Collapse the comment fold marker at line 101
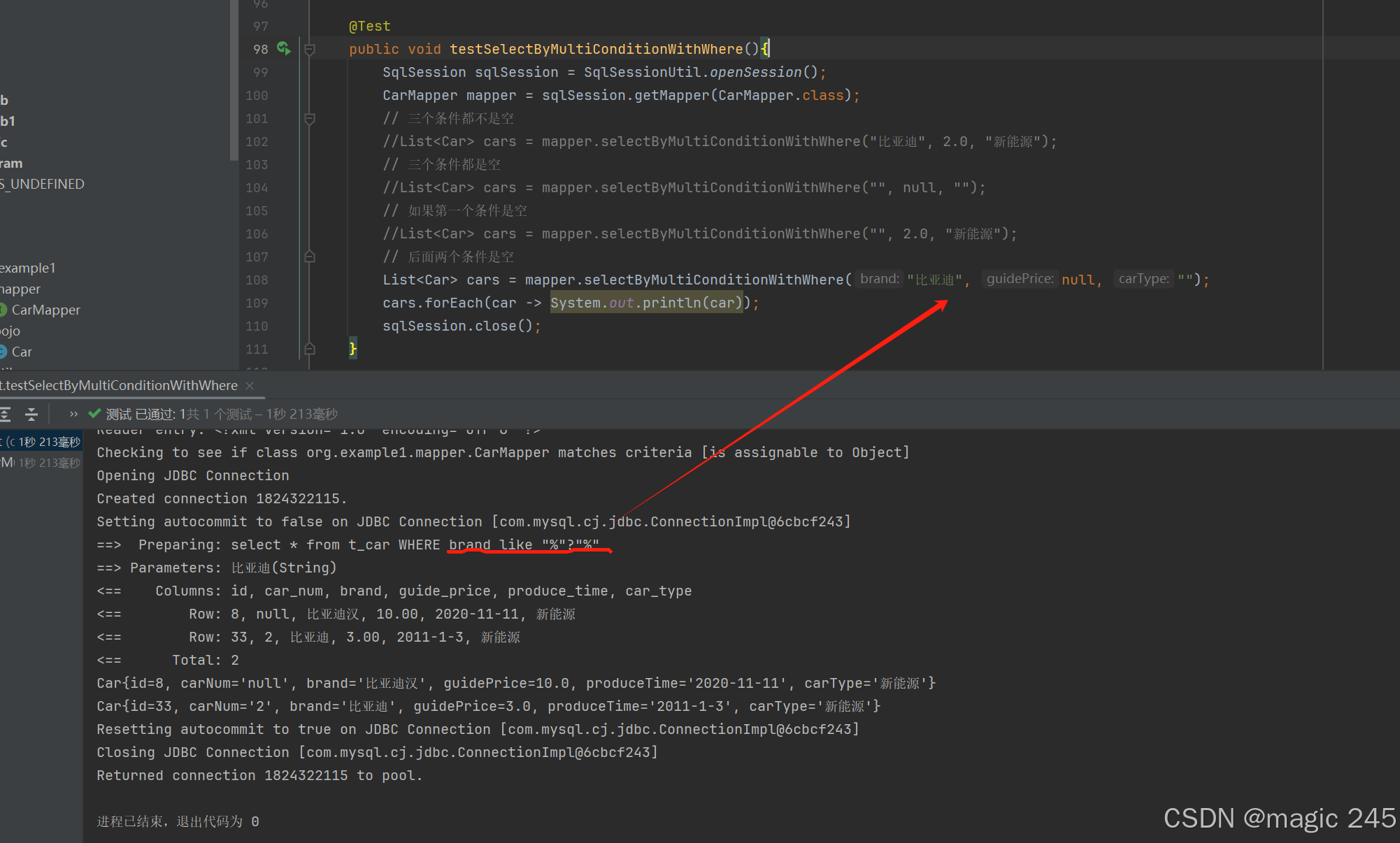Viewport: 1400px width, 843px height. point(310,118)
